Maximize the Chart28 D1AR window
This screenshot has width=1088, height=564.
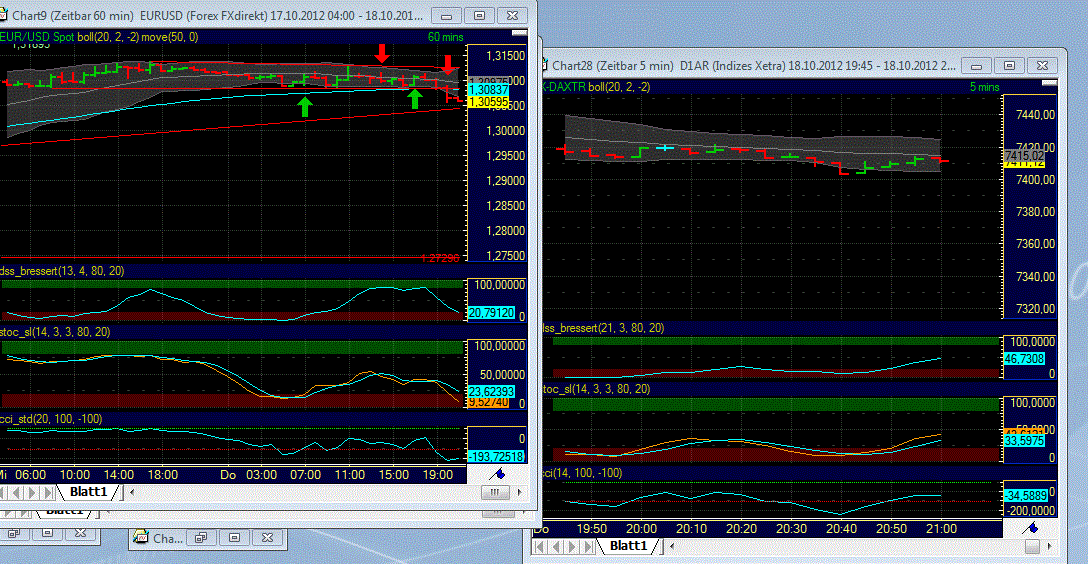tap(1010, 66)
